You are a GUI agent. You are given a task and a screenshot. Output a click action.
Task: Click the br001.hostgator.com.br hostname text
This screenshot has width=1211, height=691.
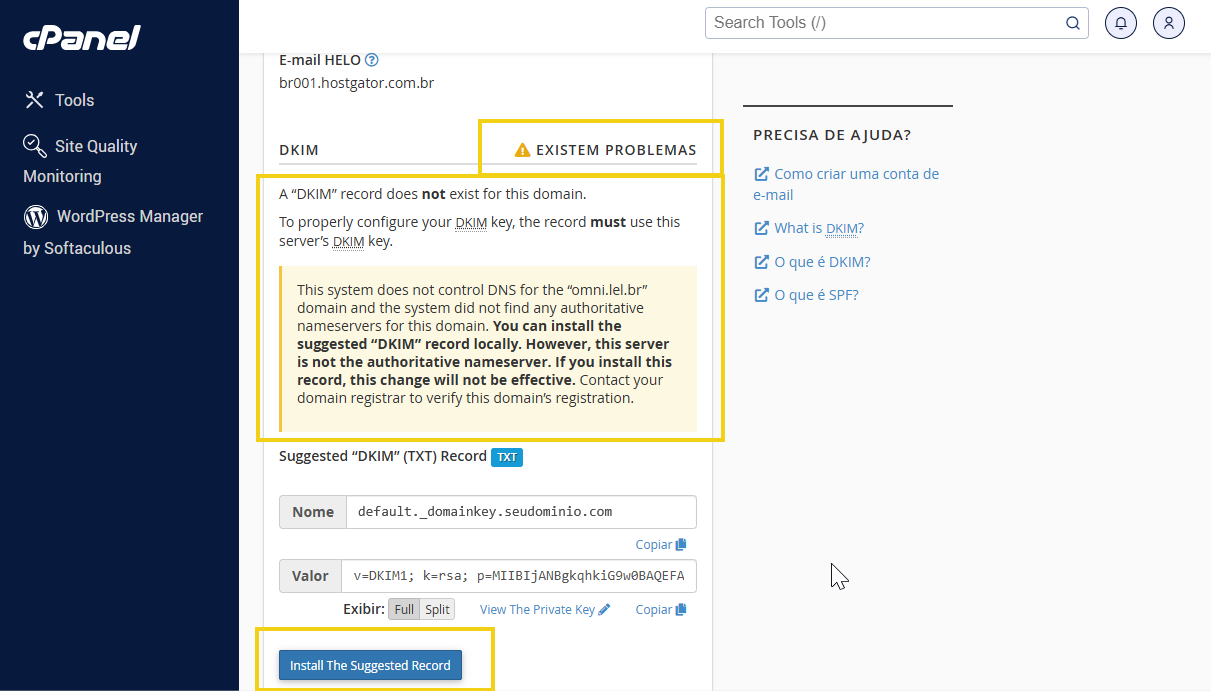(356, 83)
